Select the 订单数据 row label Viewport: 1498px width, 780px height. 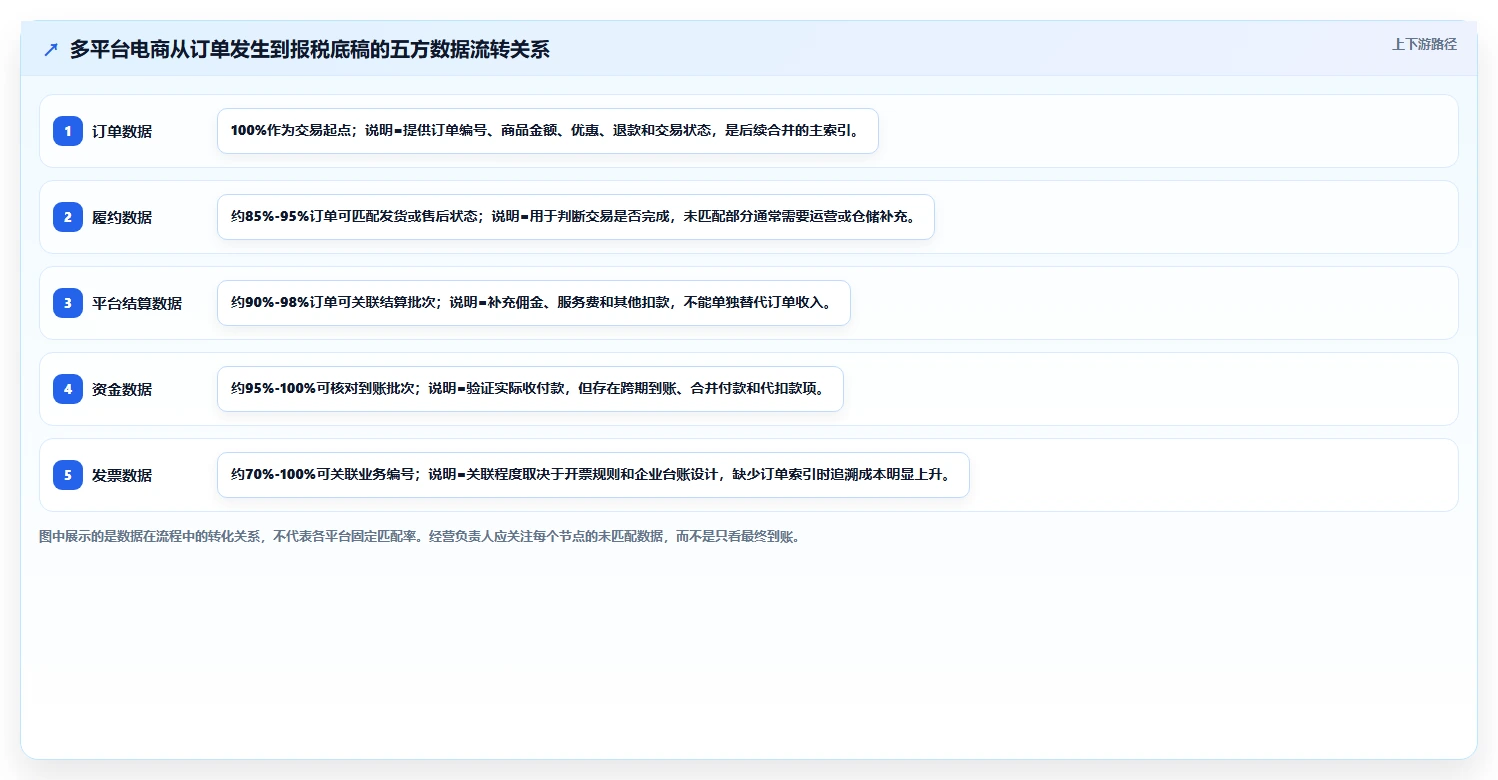pyautogui.click(x=122, y=131)
